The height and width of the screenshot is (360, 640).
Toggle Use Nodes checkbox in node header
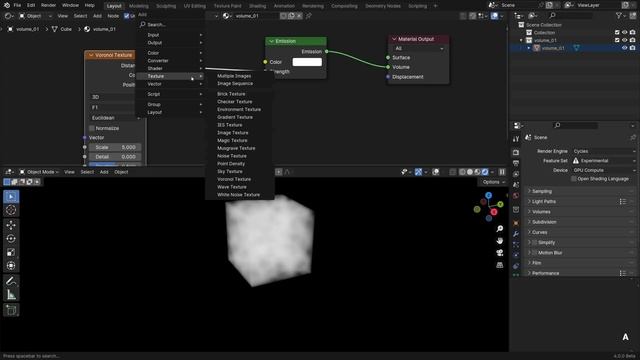(x=127, y=16)
